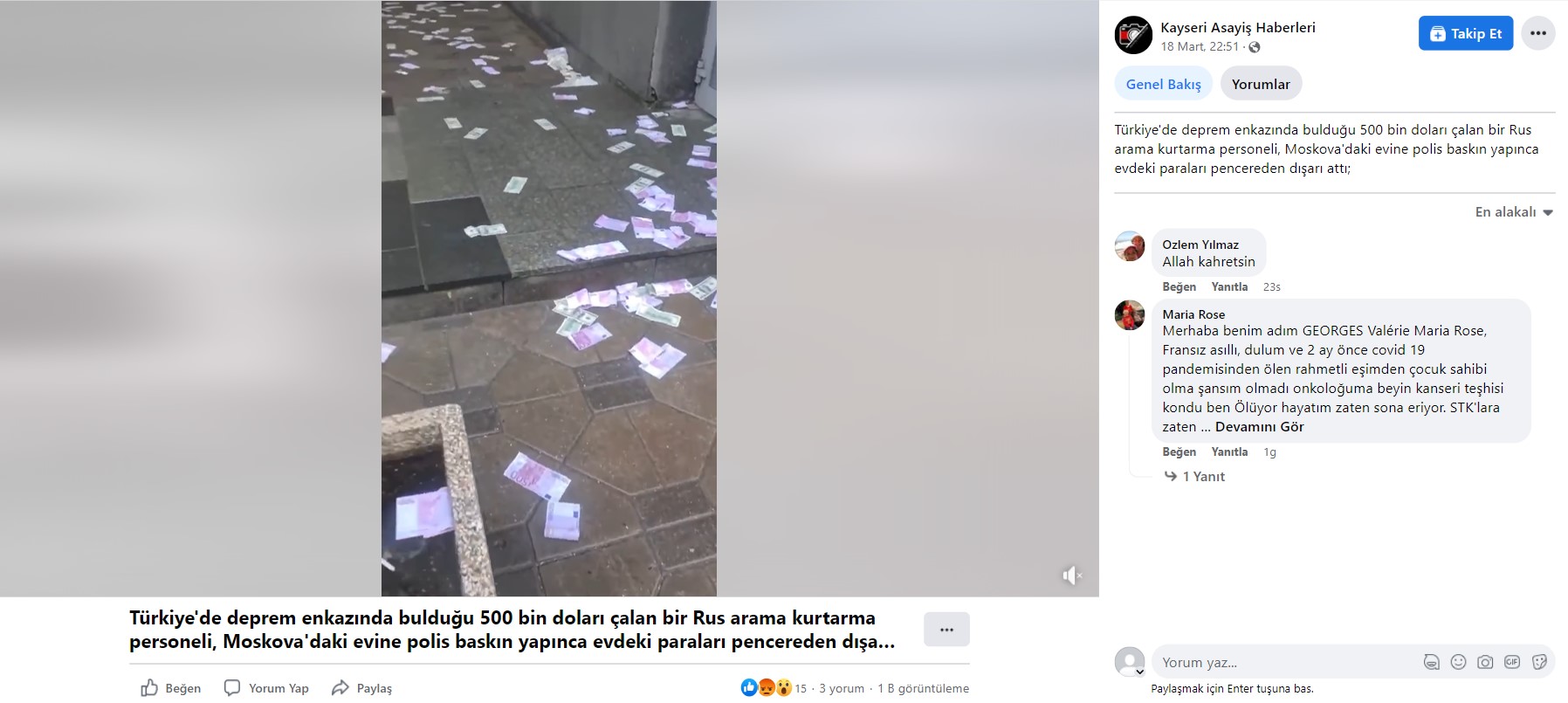Like Ozlem Yılmaz's comment
The image size is (1568, 703).
(1179, 286)
